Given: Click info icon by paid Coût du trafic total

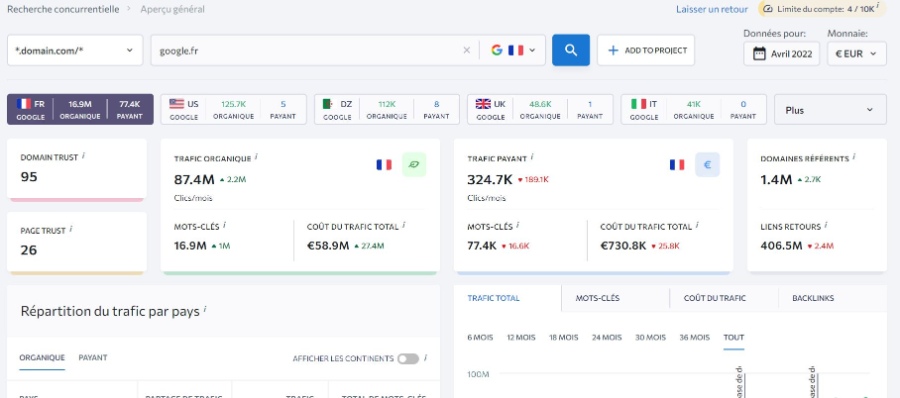Looking at the screenshot, I should click(697, 225).
